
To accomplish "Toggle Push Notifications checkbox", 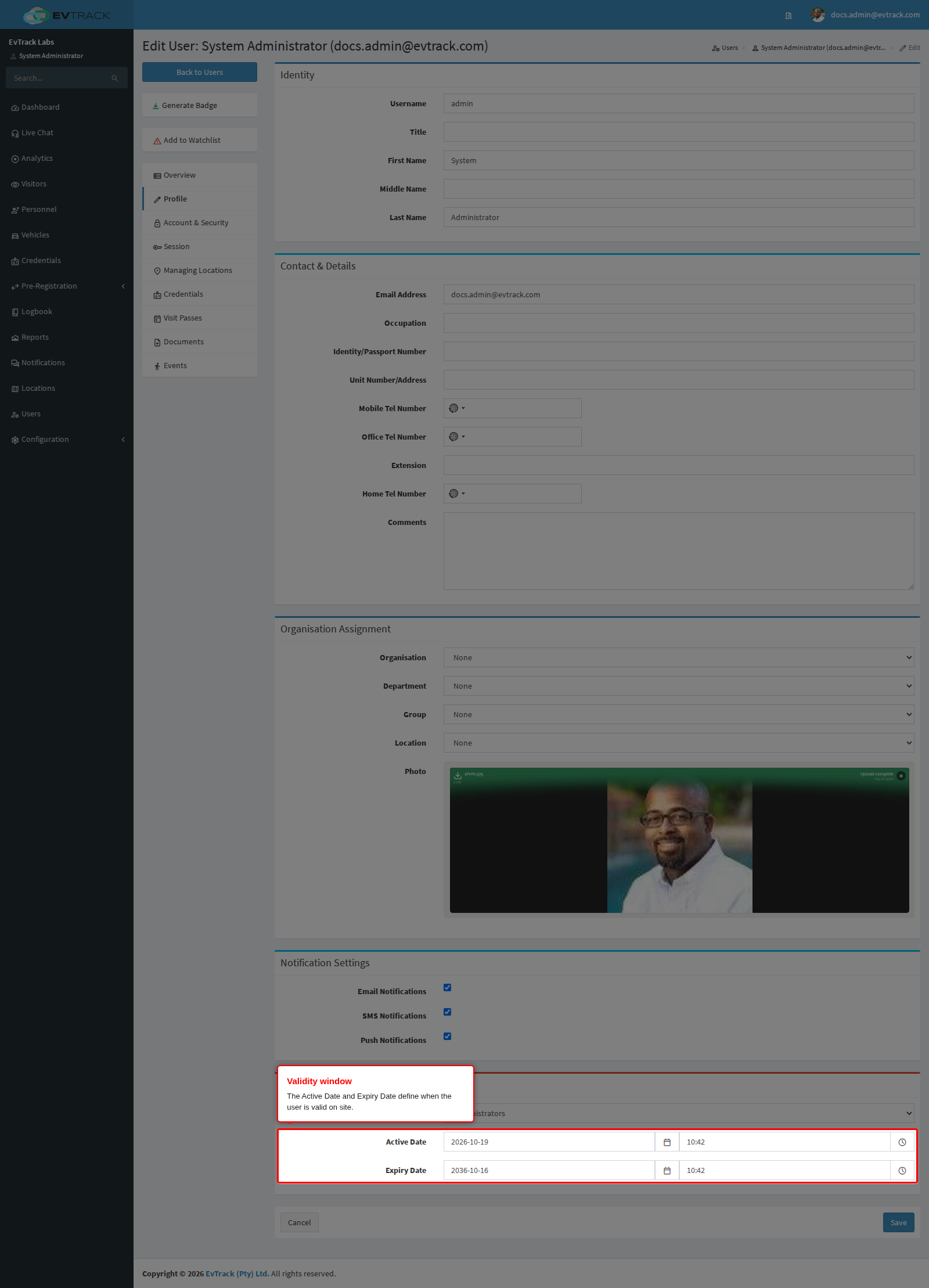I will point(447,1036).
